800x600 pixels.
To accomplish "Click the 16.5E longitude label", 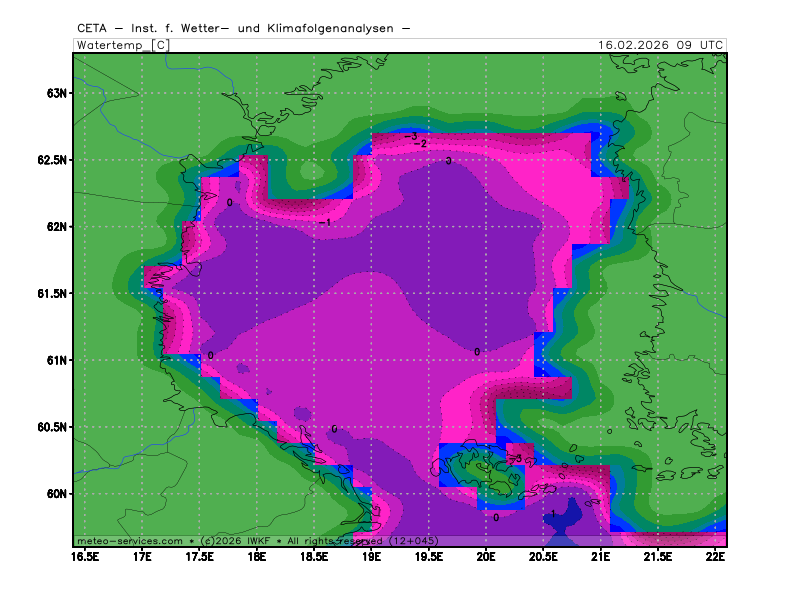I will click(x=85, y=556).
